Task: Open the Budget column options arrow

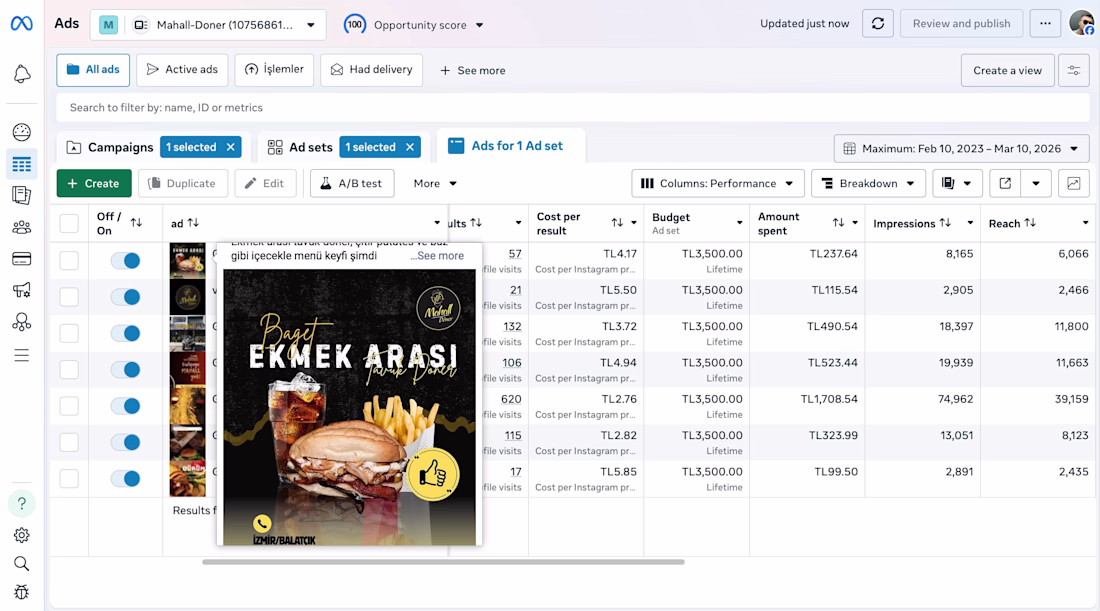Action: point(739,223)
